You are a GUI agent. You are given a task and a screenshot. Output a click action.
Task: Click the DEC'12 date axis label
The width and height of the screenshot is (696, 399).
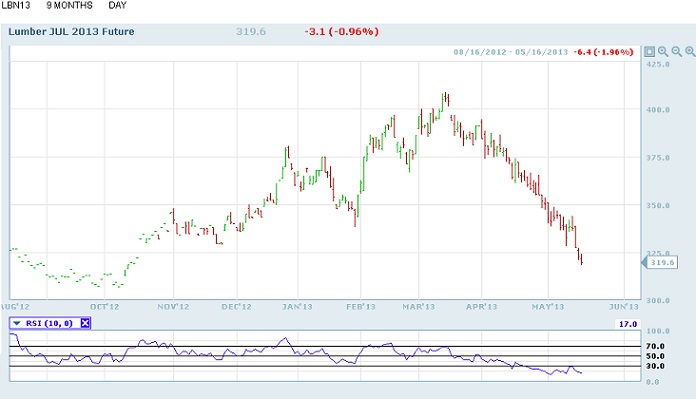tap(237, 307)
